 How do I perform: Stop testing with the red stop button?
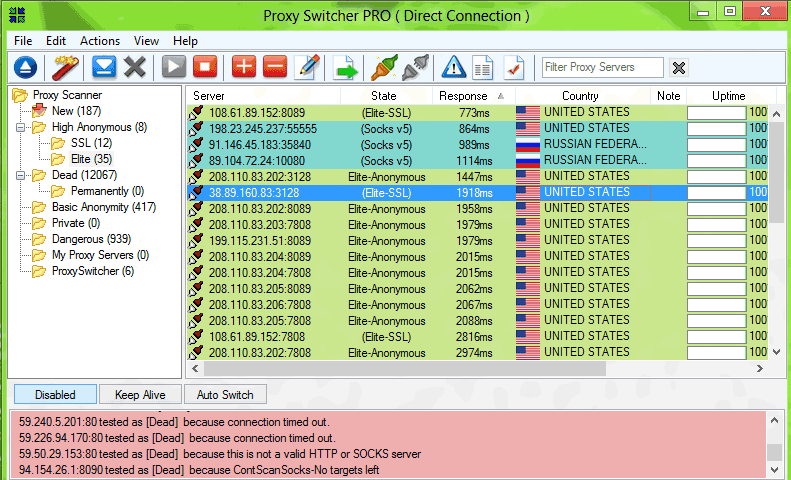click(205, 67)
